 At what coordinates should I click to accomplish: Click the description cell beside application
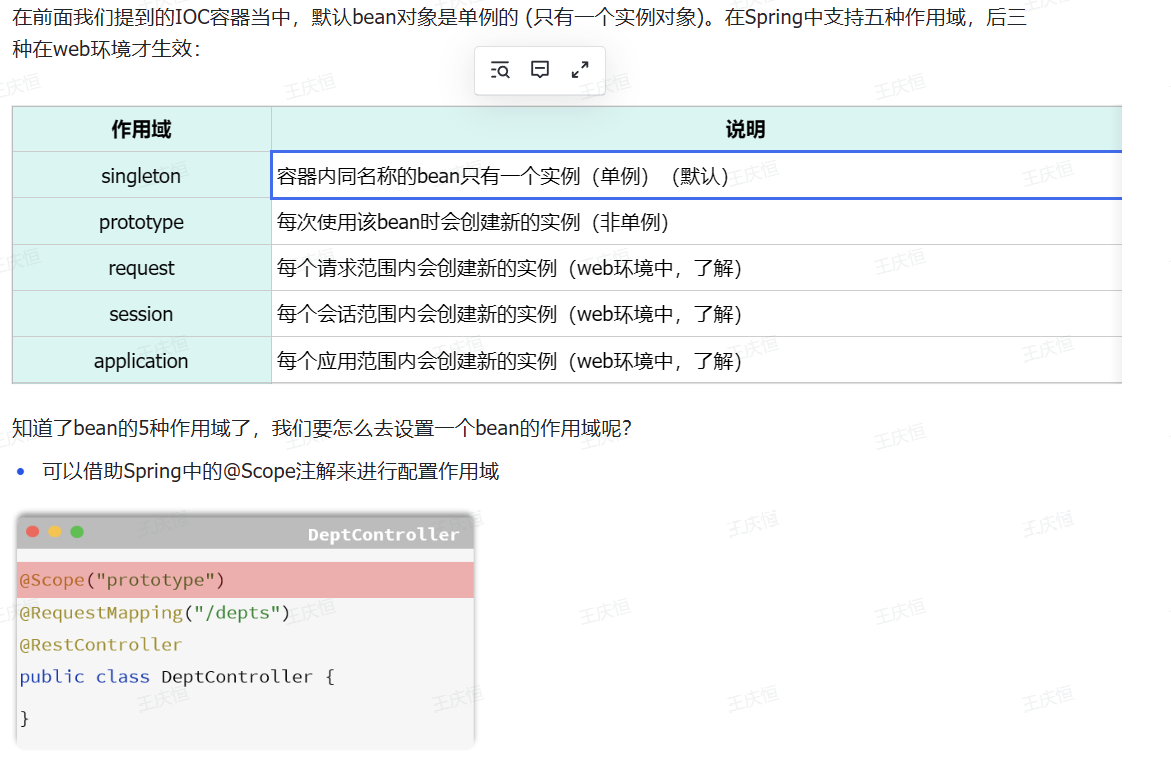(696, 361)
